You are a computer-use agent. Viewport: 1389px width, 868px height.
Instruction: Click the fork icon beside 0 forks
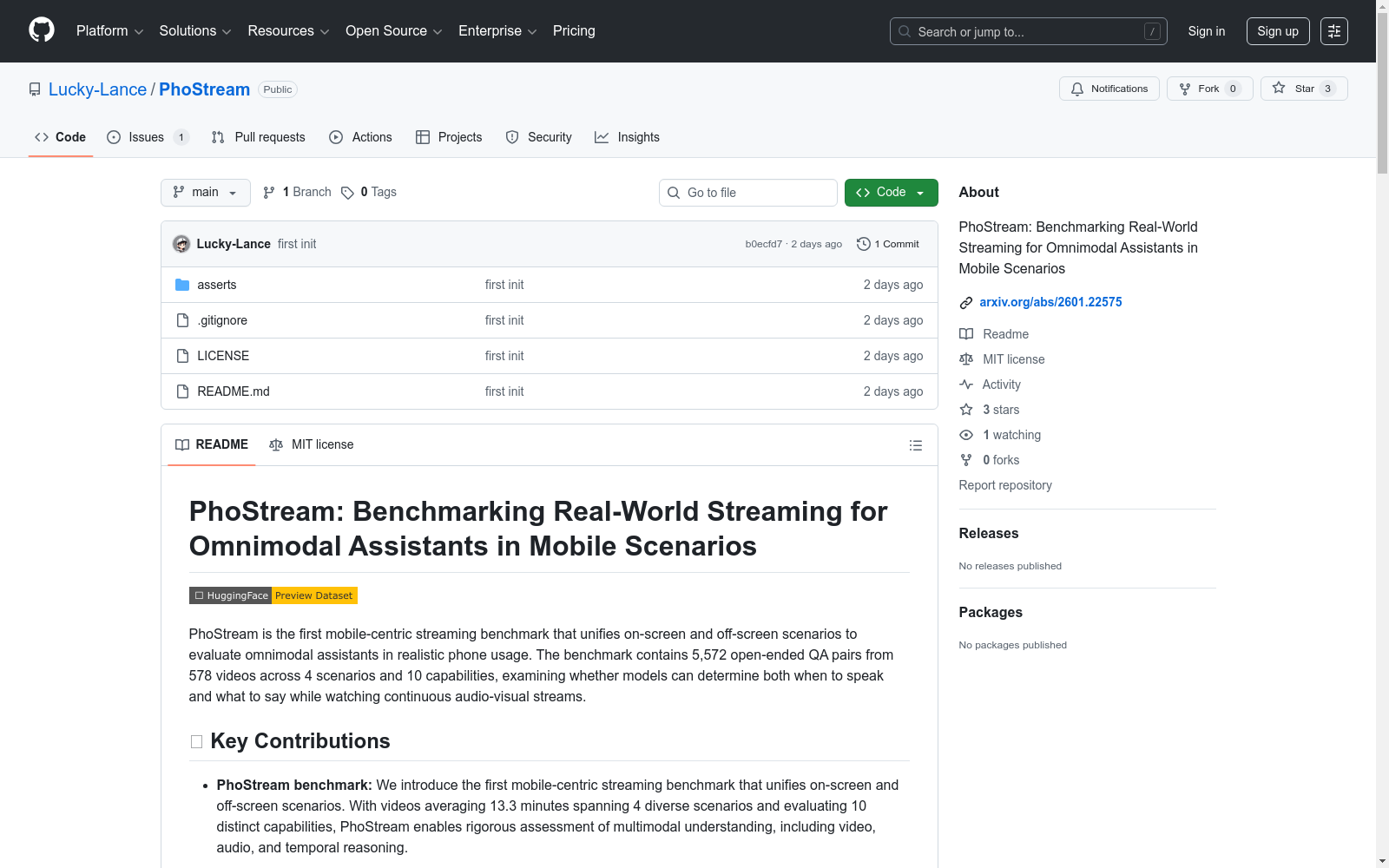(x=965, y=460)
